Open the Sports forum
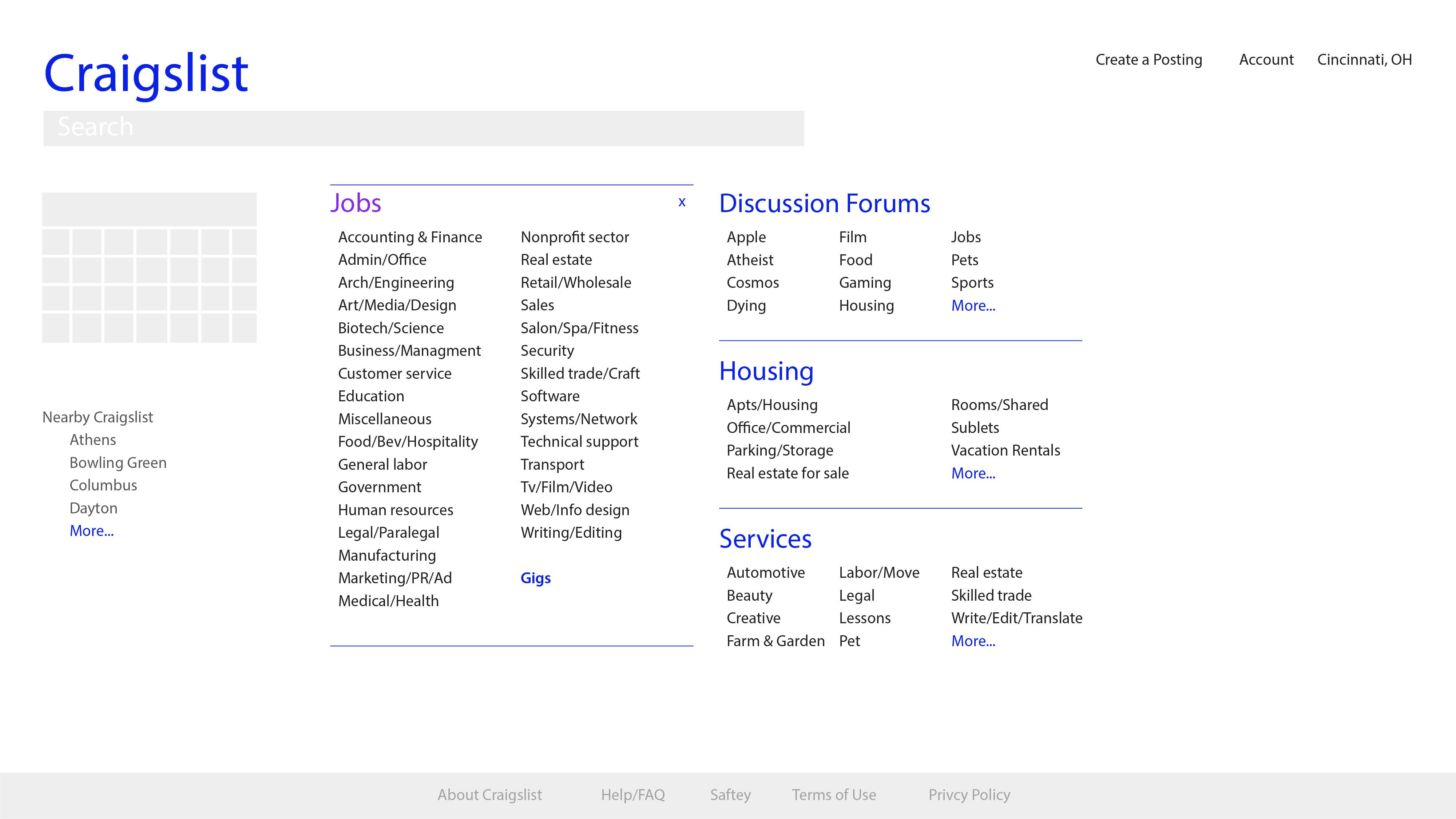Image resolution: width=1456 pixels, height=819 pixels. 972,283
